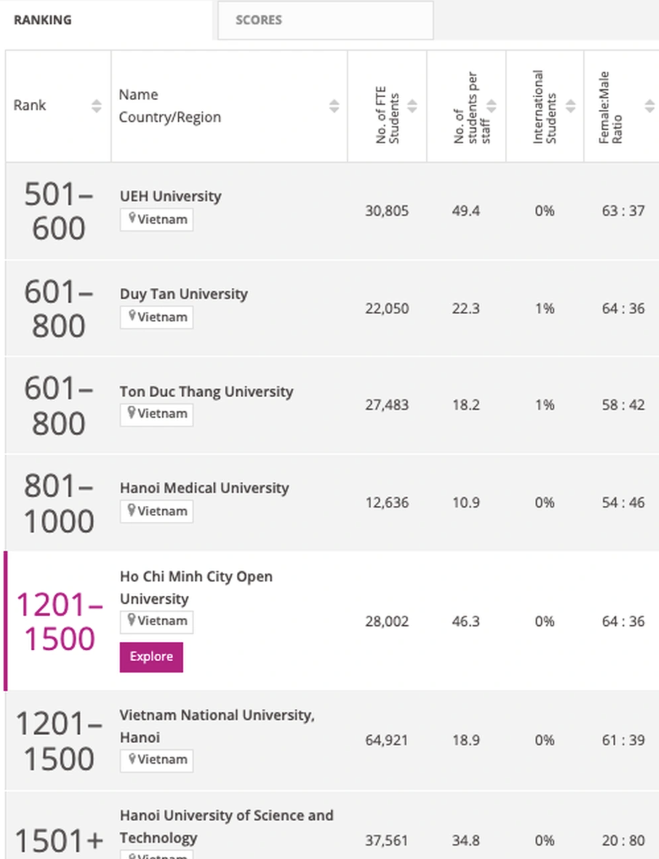Click Vietnam location tag under UEH University
The width and height of the screenshot is (659, 859).
pyautogui.click(x=157, y=219)
